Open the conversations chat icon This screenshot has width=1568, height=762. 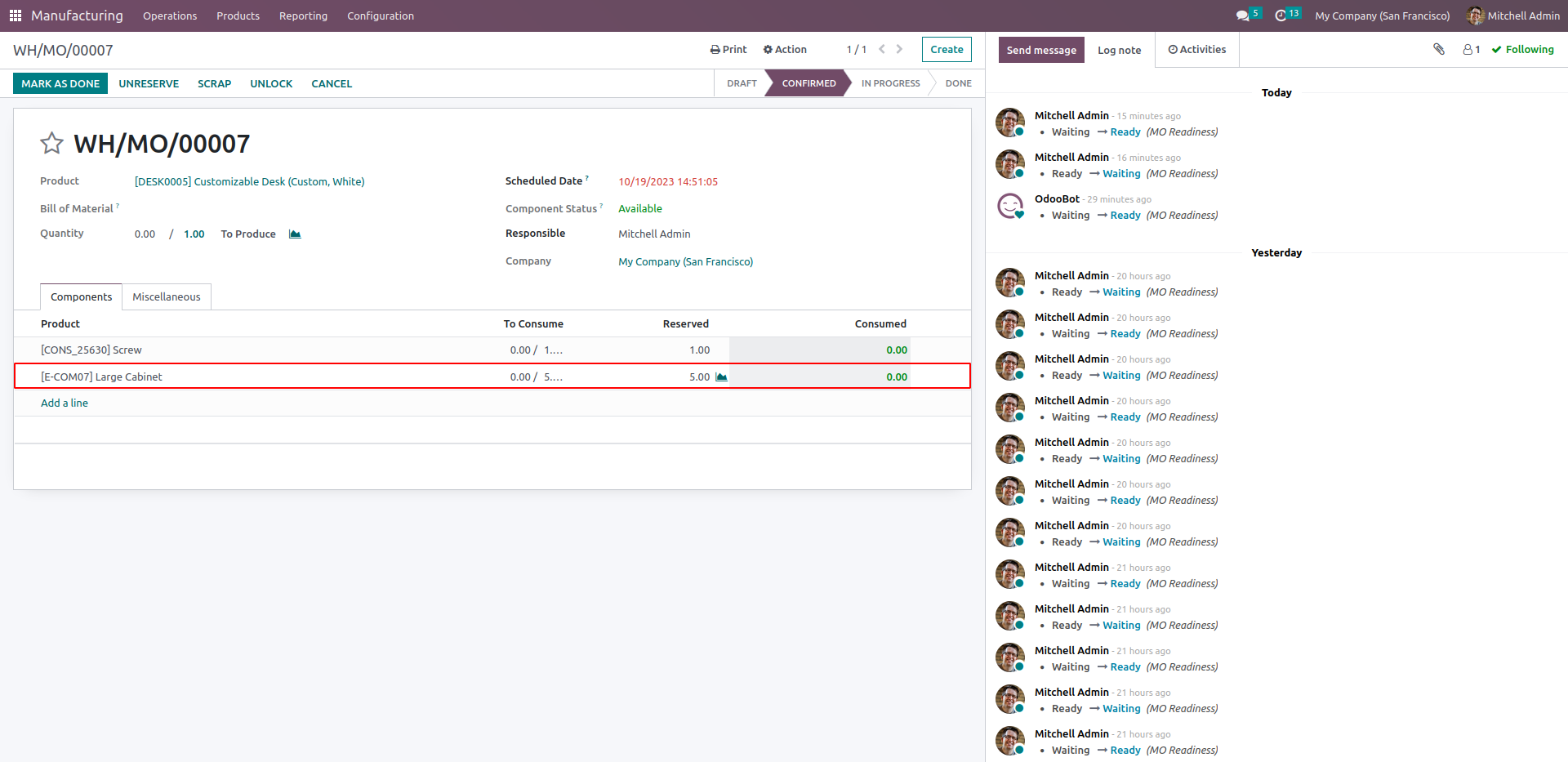[x=1242, y=16]
